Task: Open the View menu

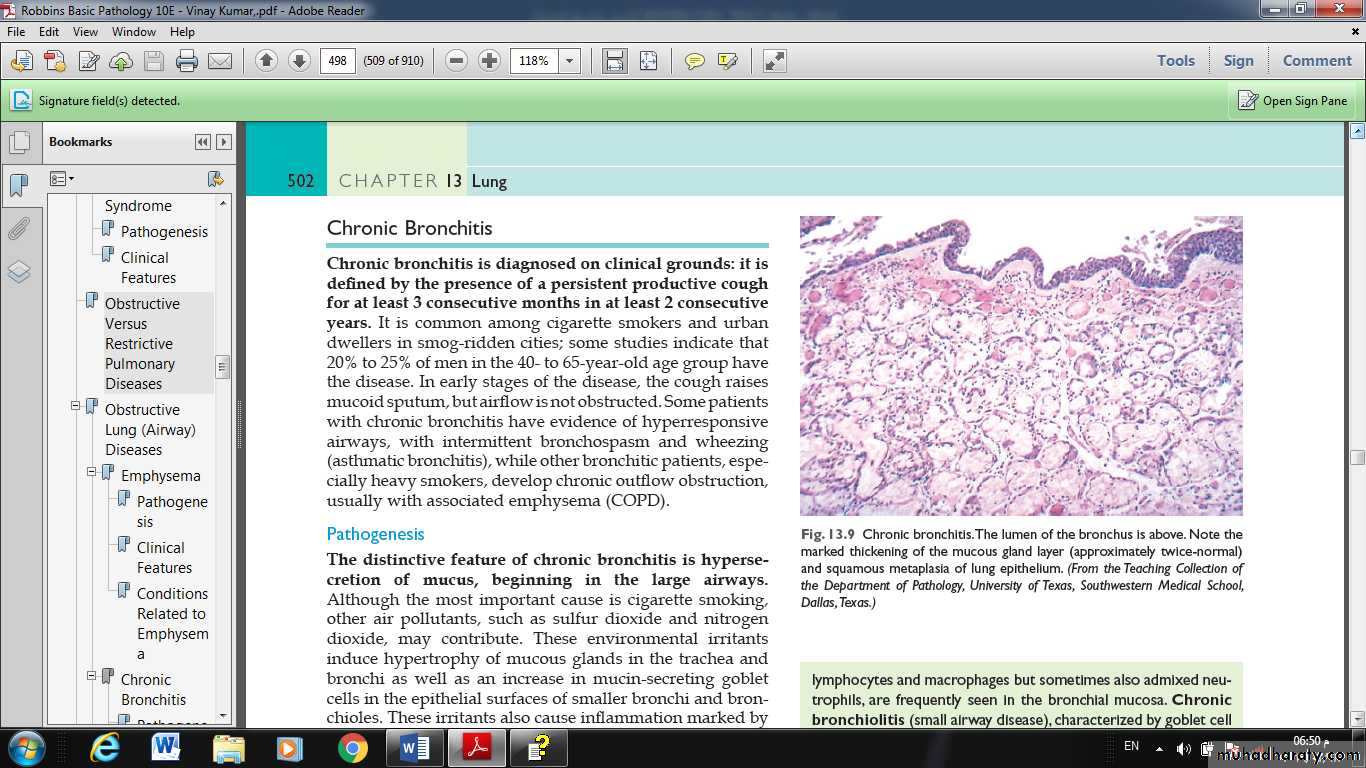Action: click(x=85, y=32)
